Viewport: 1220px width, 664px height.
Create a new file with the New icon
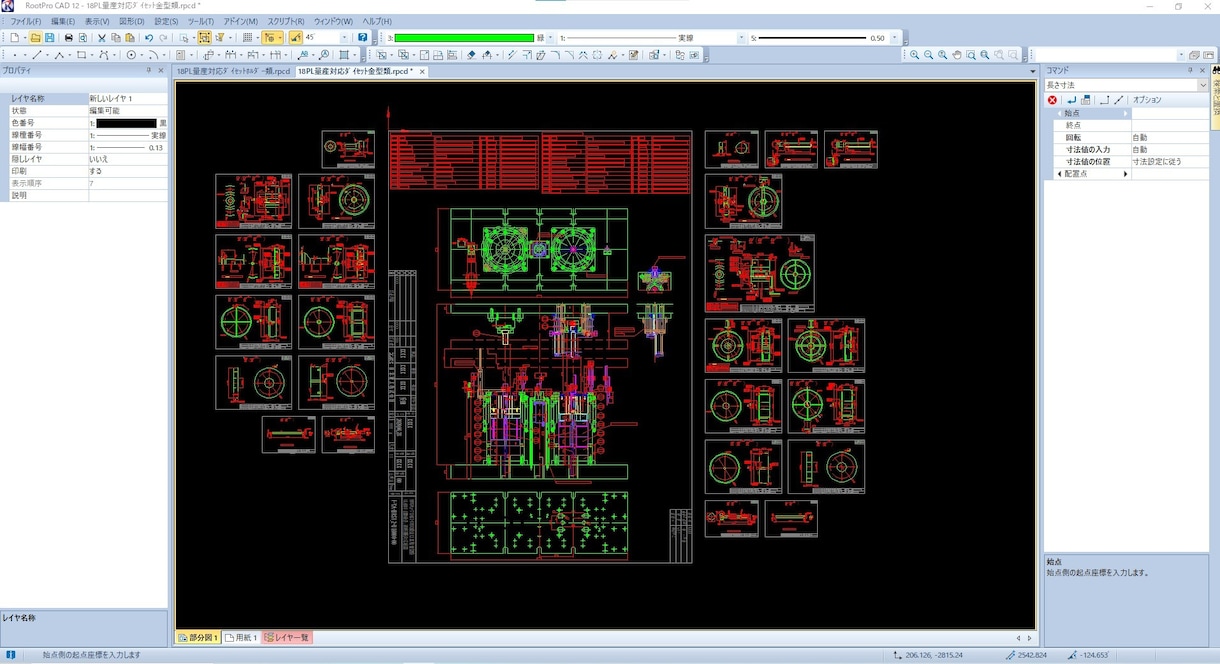point(15,37)
